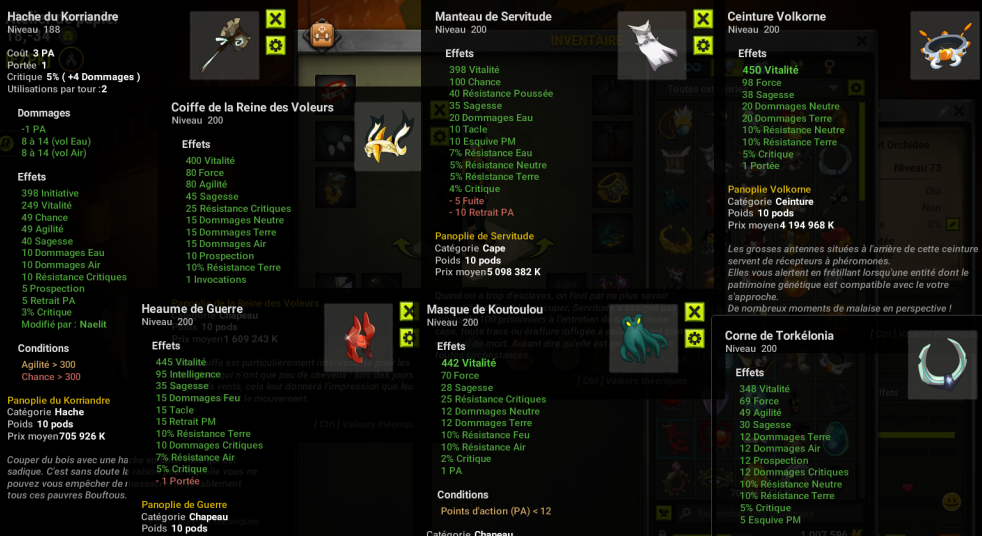Open inventory filter gear beside category dropdown
Screen dimensions: 982x536
click(x=855, y=88)
